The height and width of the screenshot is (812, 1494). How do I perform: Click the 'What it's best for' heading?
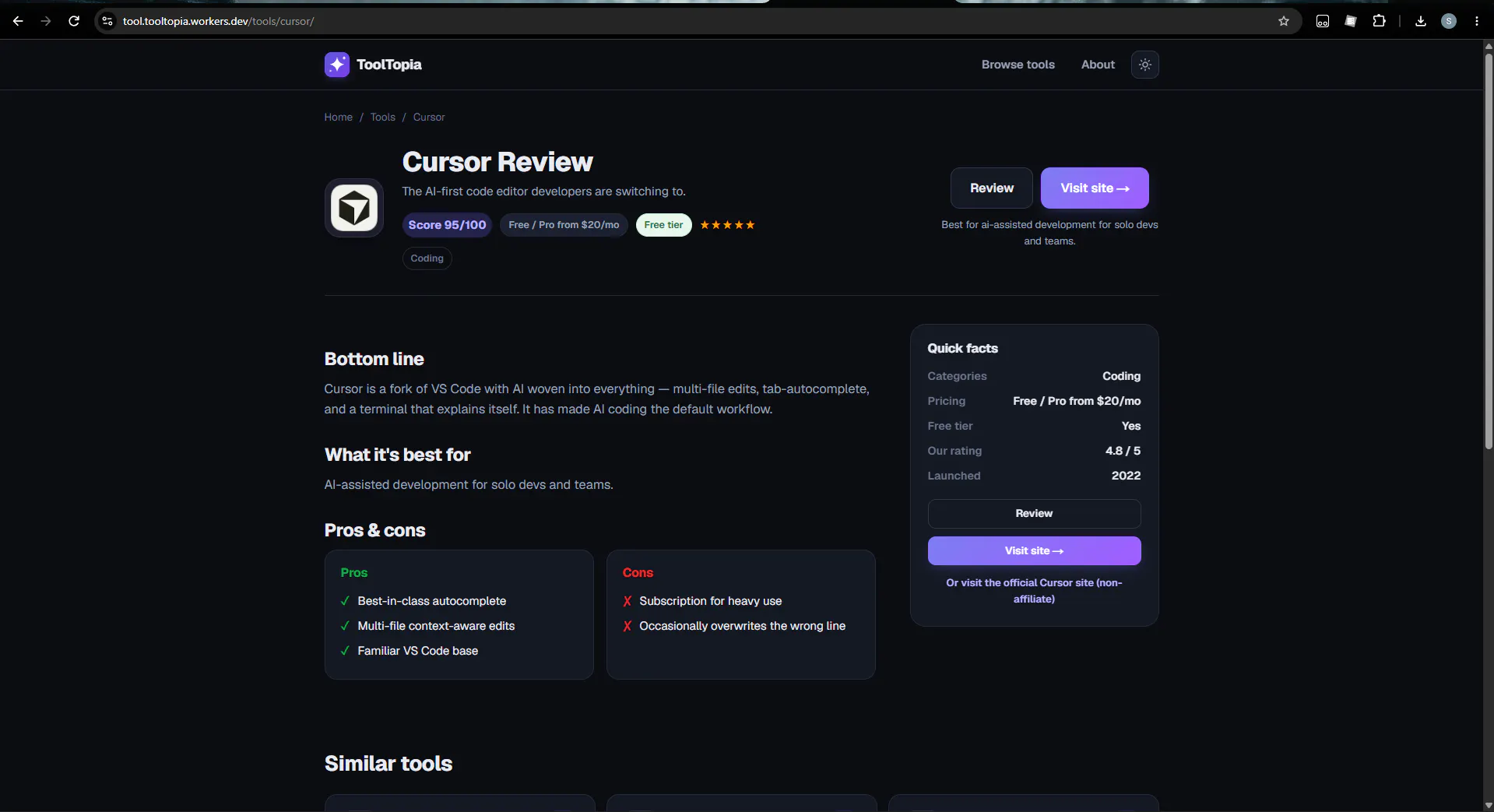point(398,455)
